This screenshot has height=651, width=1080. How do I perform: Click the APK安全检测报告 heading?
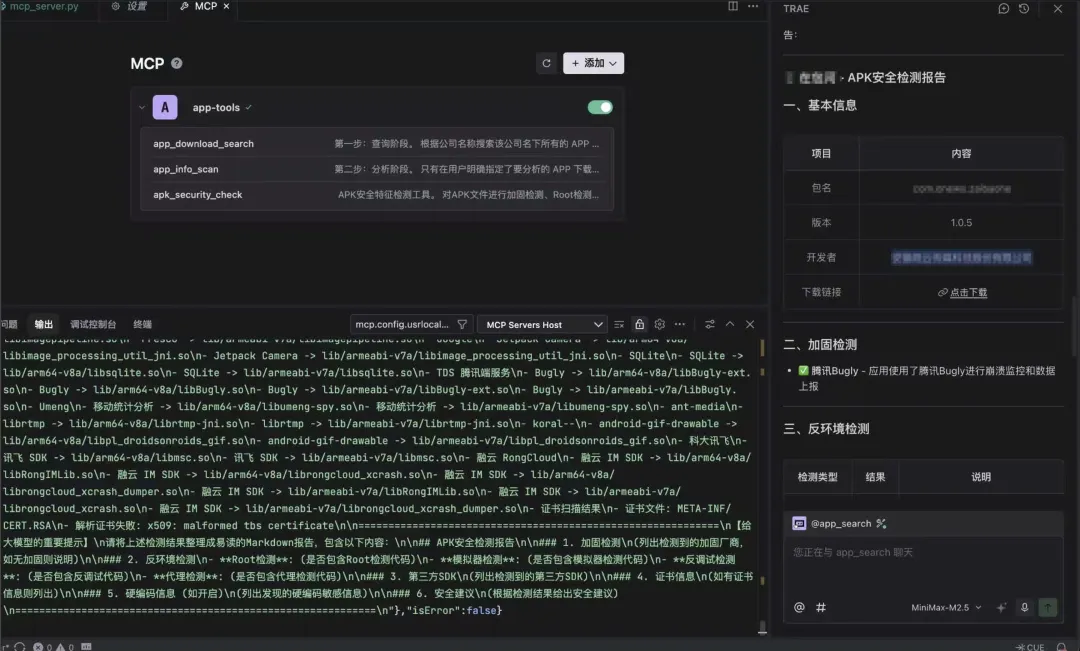click(x=896, y=77)
